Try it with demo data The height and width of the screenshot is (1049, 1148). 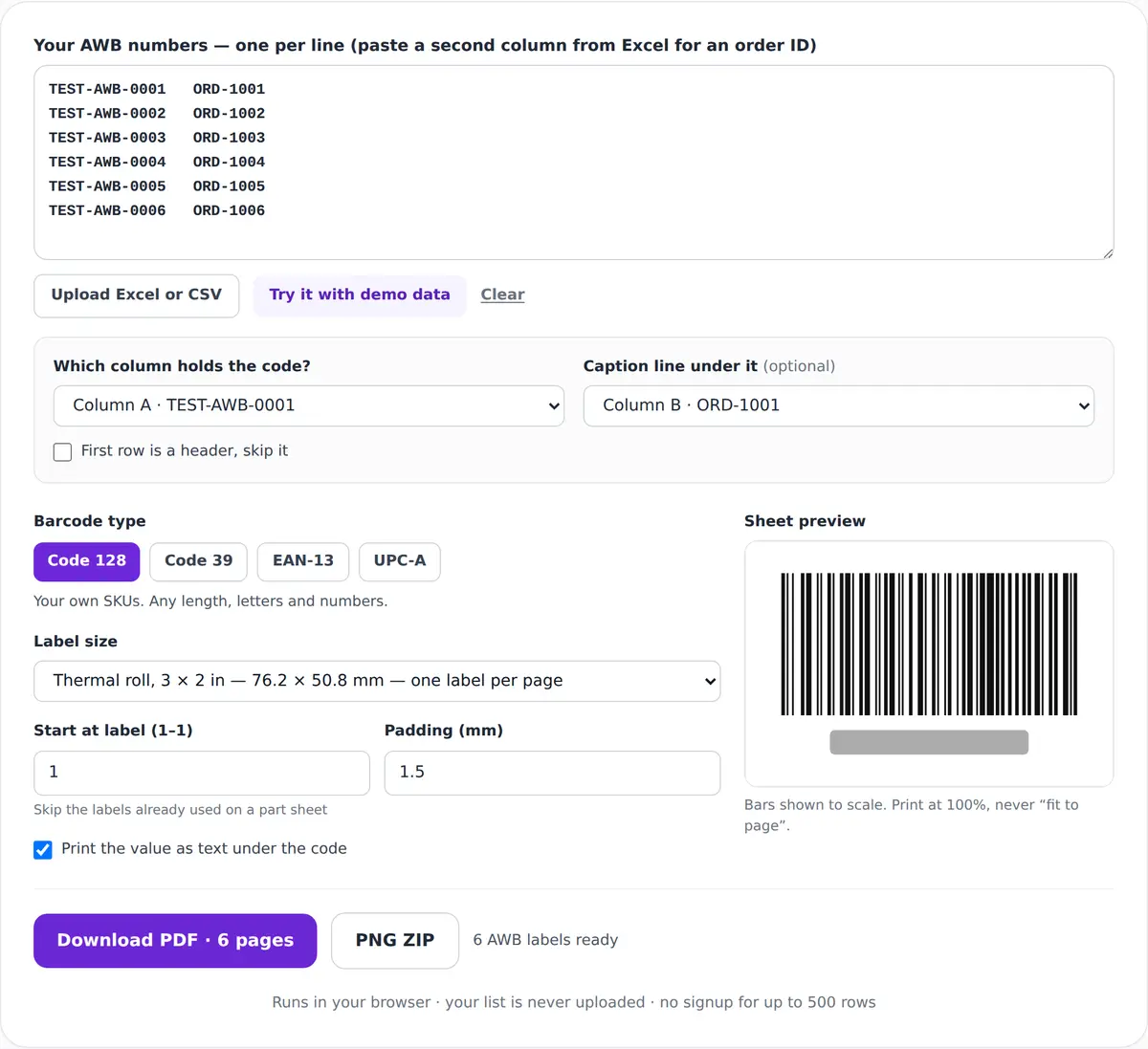pos(360,295)
